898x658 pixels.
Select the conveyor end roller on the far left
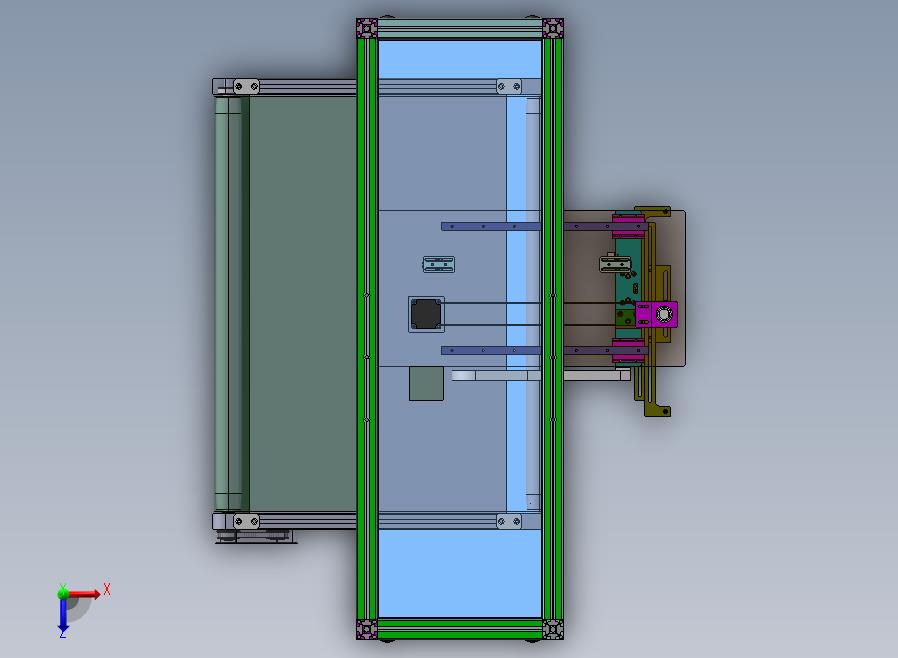tap(229, 304)
